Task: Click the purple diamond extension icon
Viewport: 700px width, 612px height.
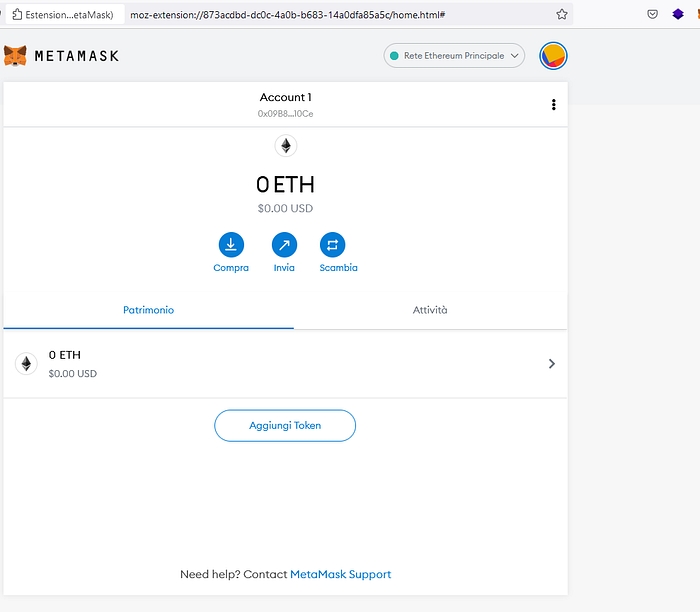Action: click(678, 15)
